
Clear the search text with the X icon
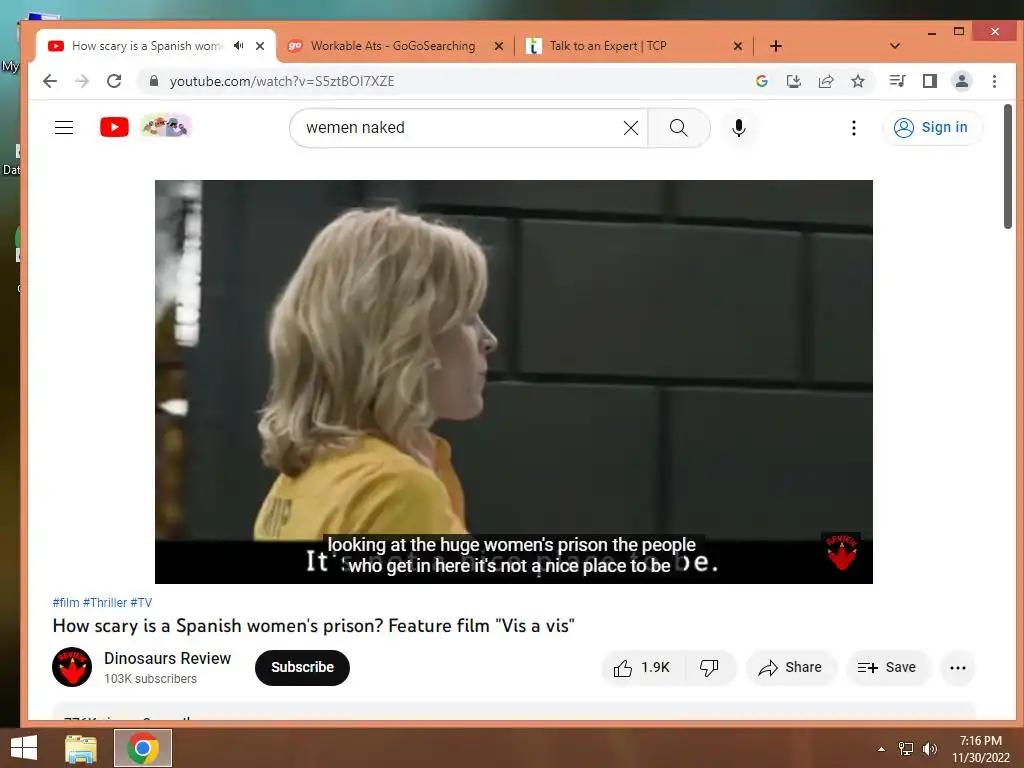coord(630,128)
